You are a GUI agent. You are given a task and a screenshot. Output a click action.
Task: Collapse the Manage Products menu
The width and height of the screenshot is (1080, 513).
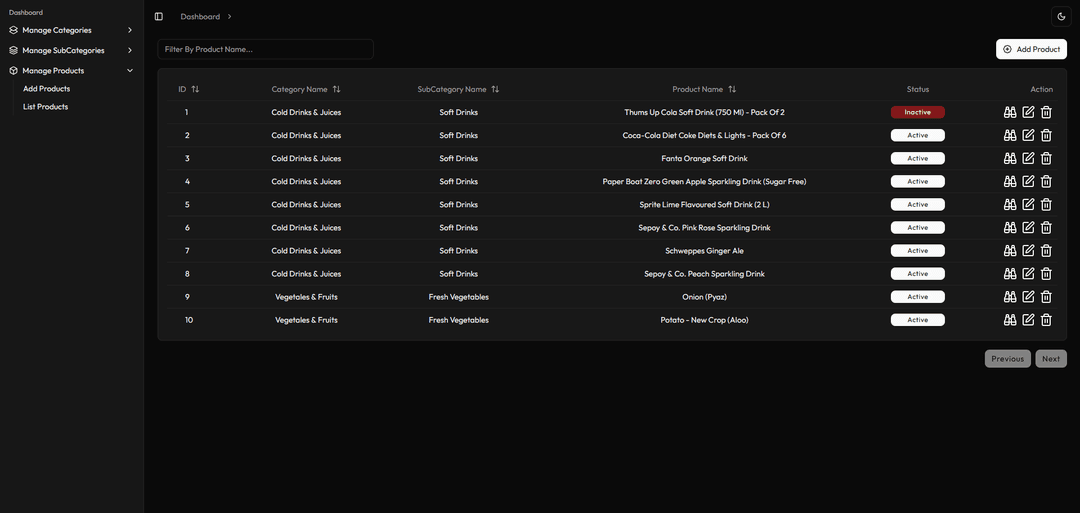(71, 70)
